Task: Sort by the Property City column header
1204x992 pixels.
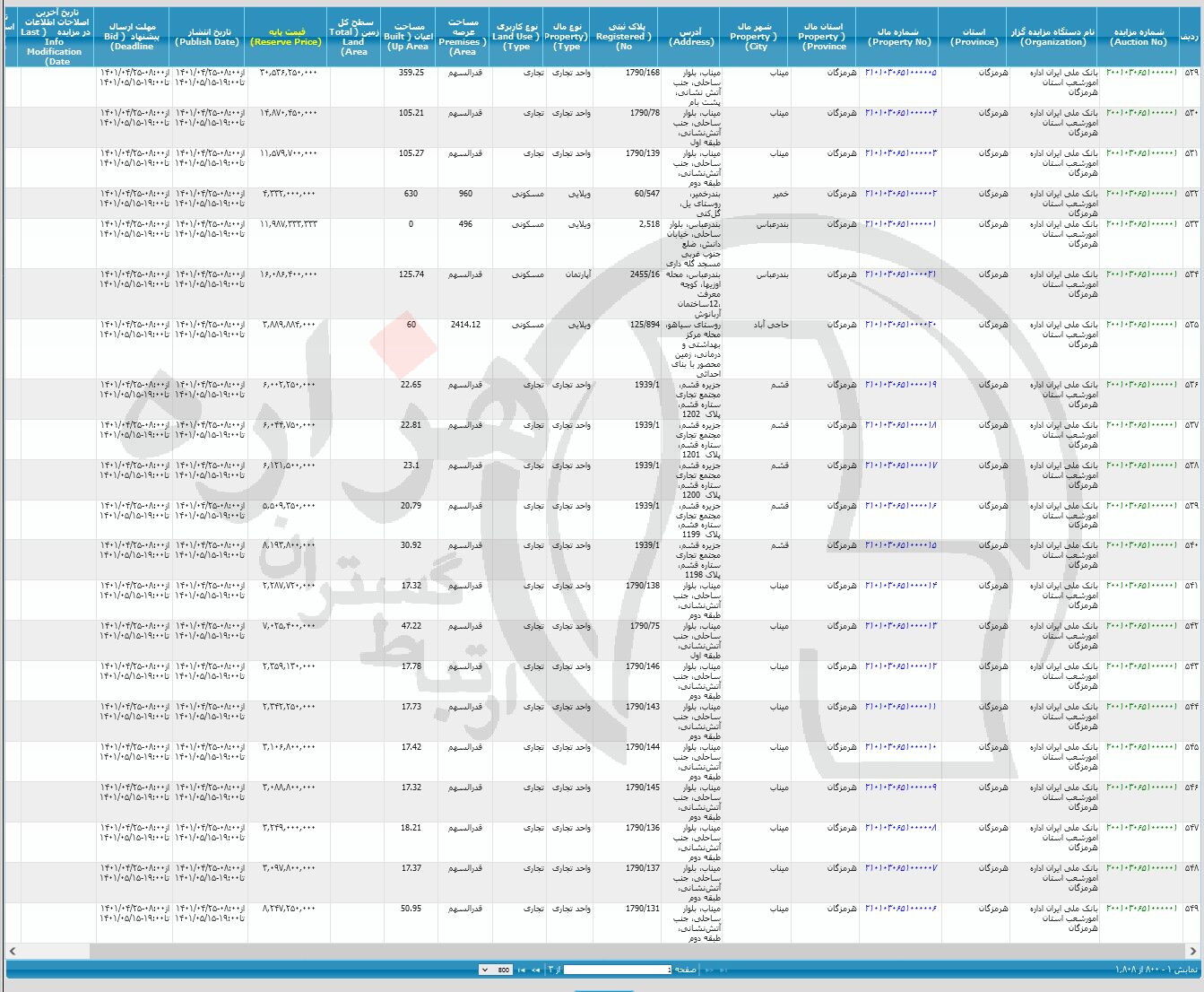Action: click(755, 38)
